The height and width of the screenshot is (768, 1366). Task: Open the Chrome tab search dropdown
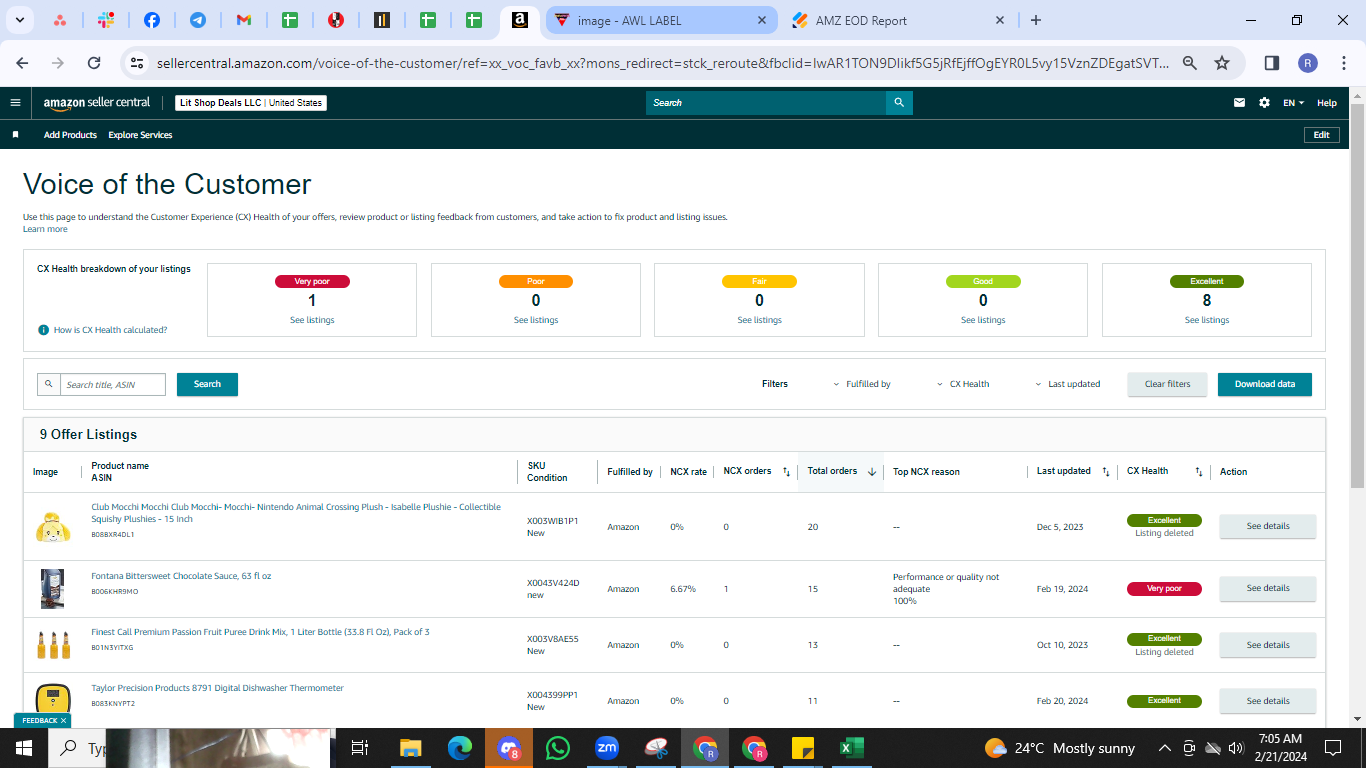(x=21, y=20)
